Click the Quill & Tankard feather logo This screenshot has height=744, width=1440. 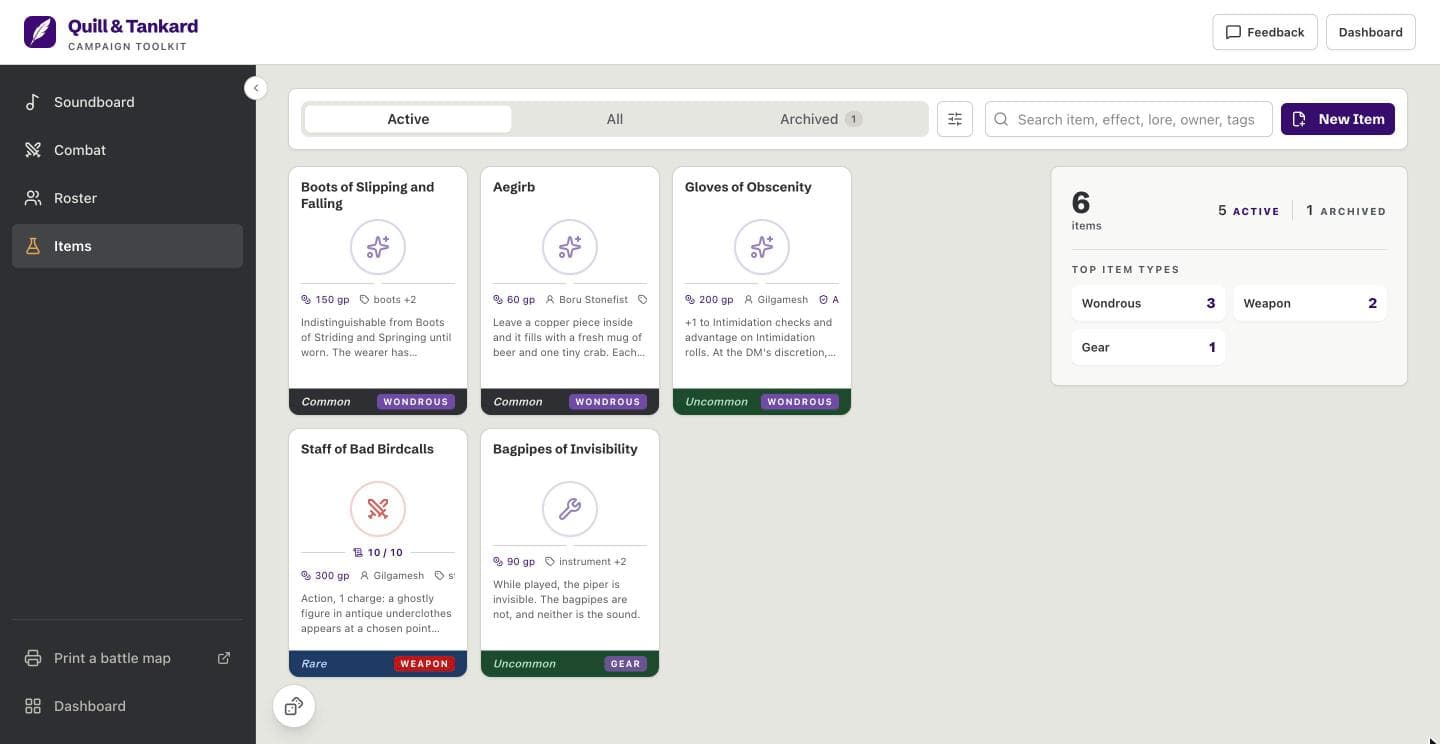click(x=40, y=32)
